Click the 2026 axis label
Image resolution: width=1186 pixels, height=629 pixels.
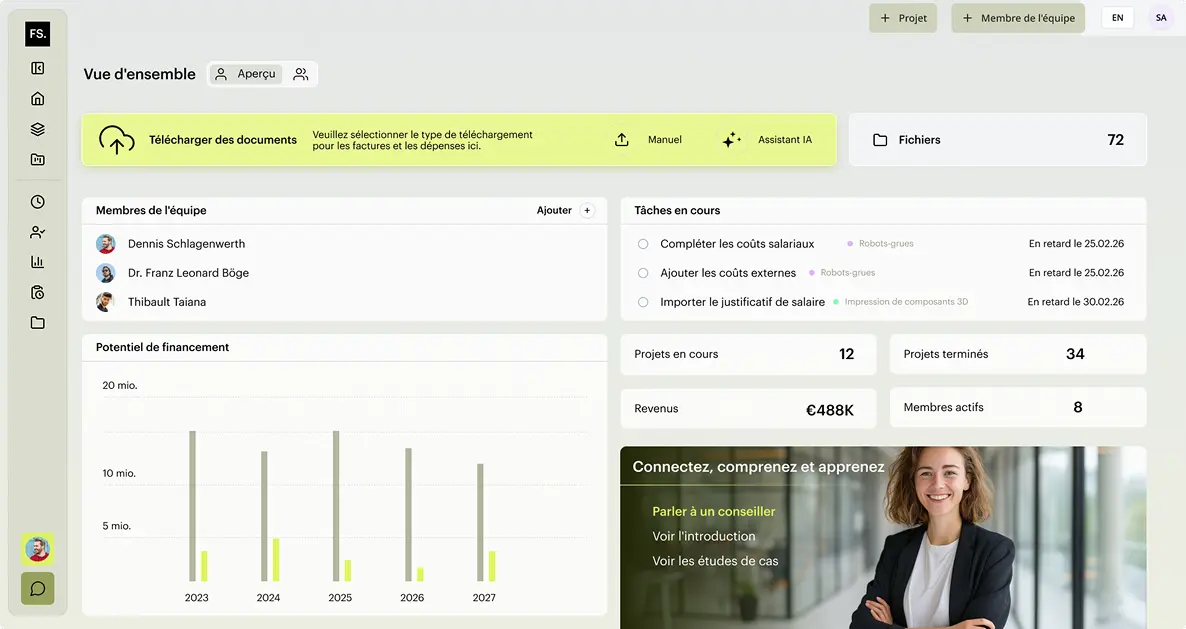412,597
